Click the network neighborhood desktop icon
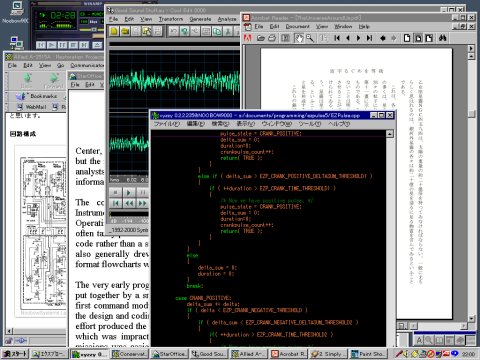Screen dimensions: 480x360 (16, 42)
